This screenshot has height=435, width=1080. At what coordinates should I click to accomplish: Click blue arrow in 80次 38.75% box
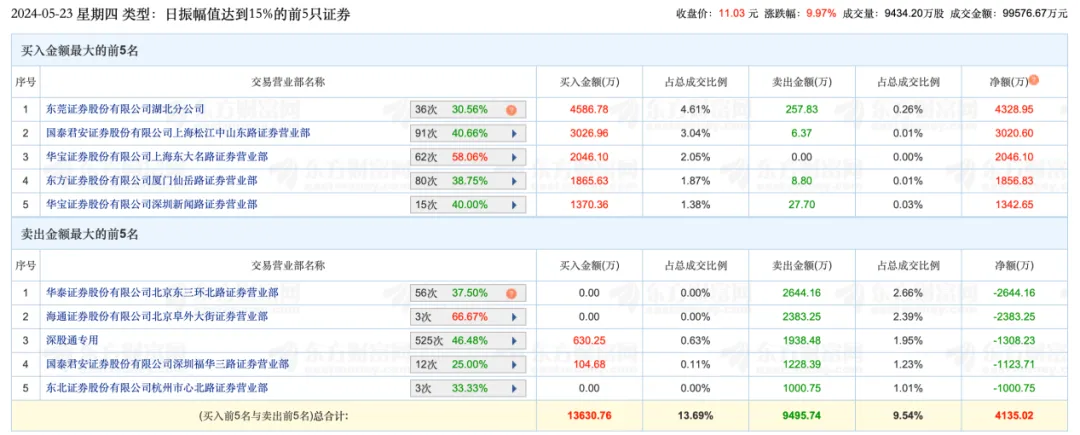(514, 181)
